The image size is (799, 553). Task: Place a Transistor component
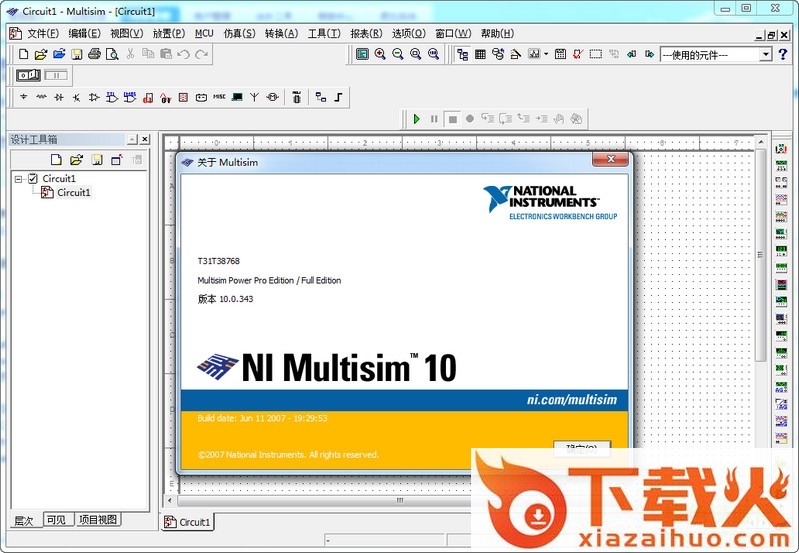point(76,97)
